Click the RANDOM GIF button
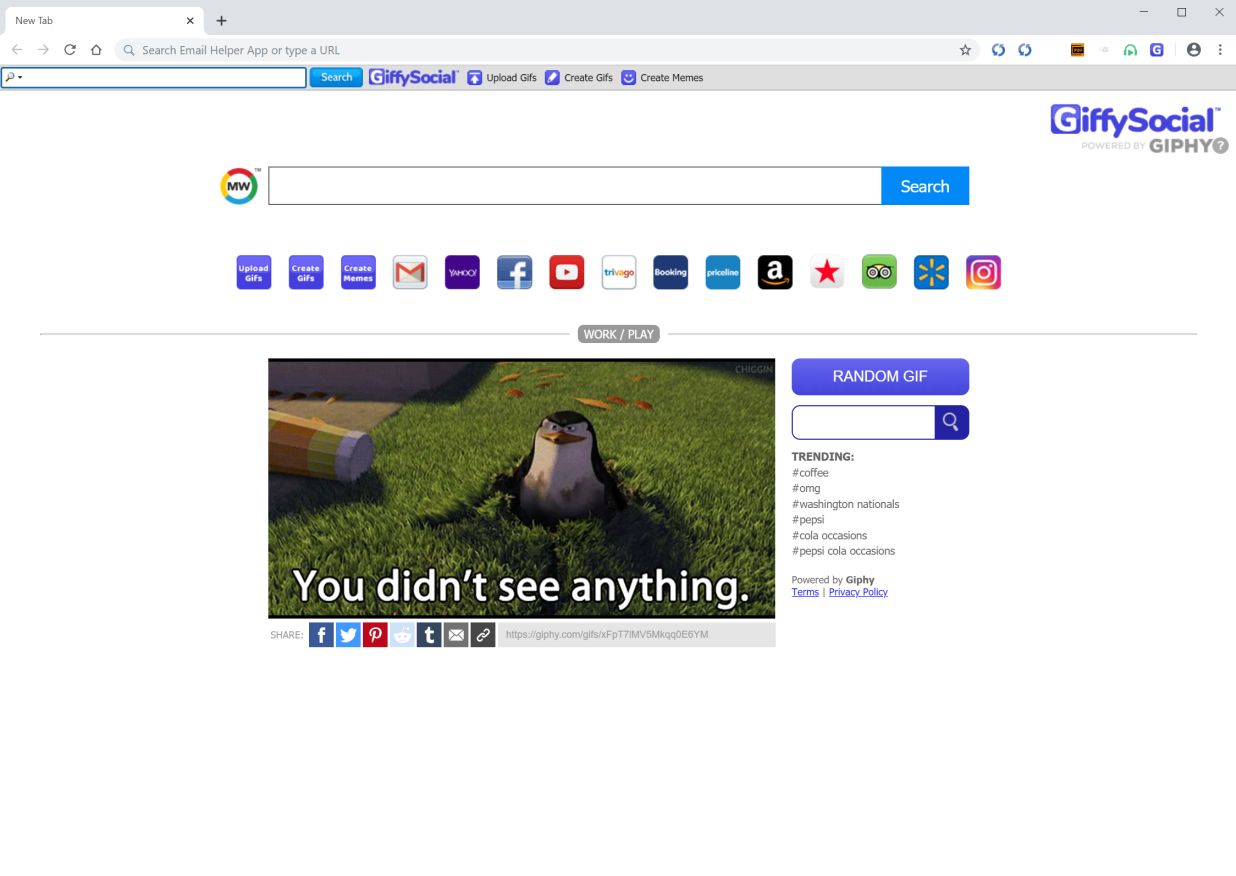The height and width of the screenshot is (876, 1236). (x=880, y=376)
